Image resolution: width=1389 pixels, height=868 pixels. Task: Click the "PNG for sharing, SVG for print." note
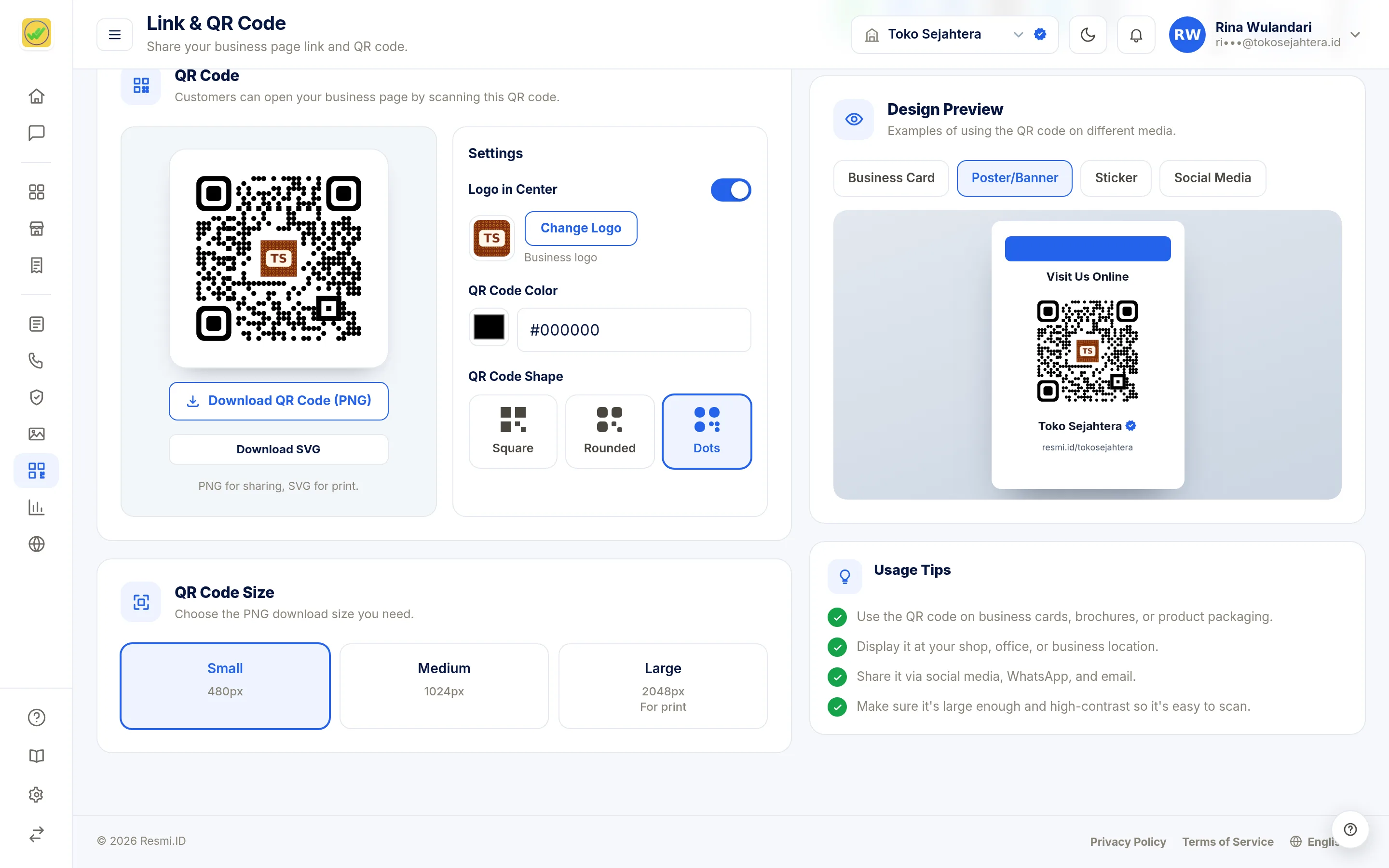[x=278, y=486]
